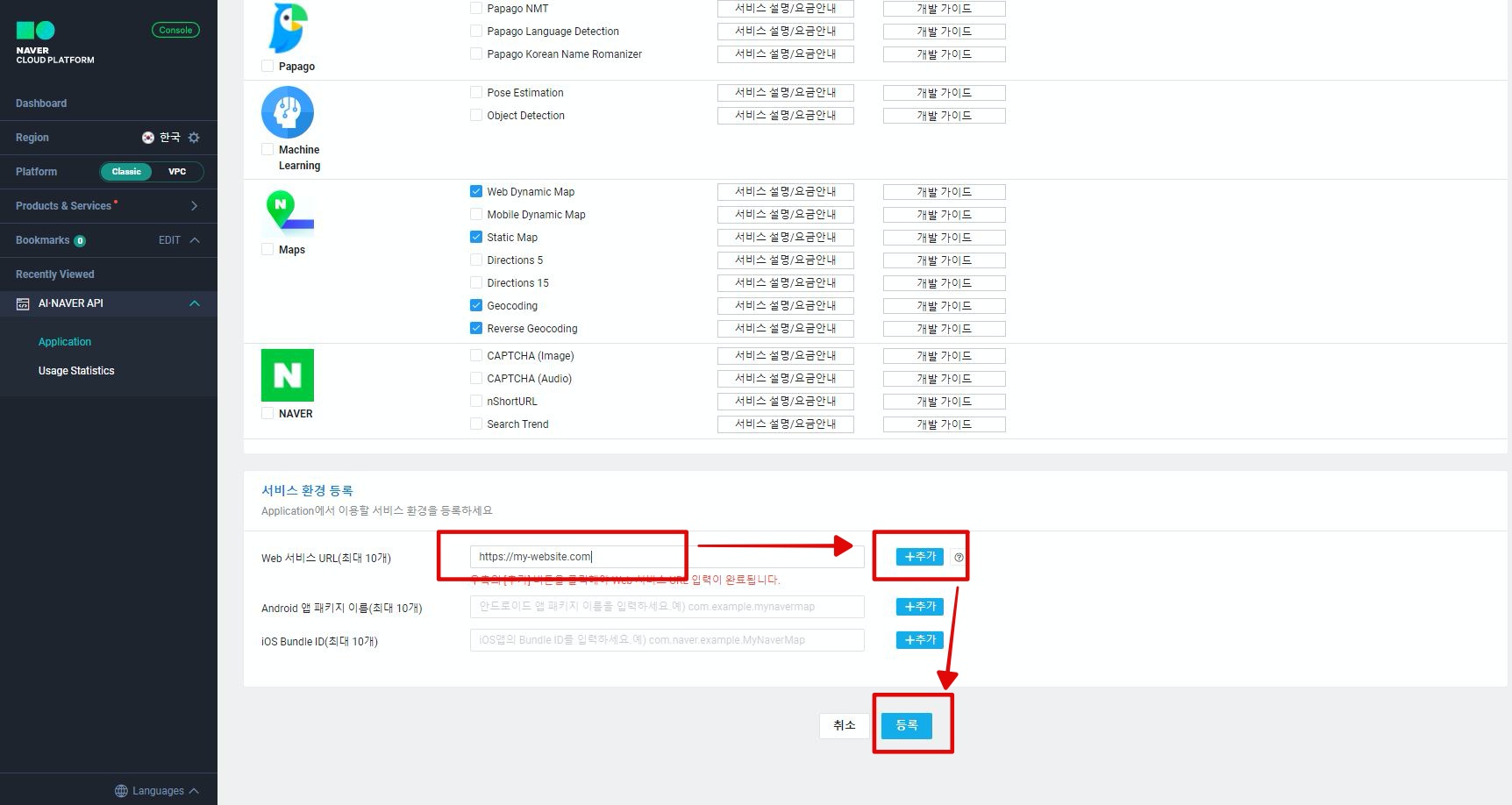Screen dimensions: 1512x805
Task: Click 취소 cancel button
Action: 844,725
